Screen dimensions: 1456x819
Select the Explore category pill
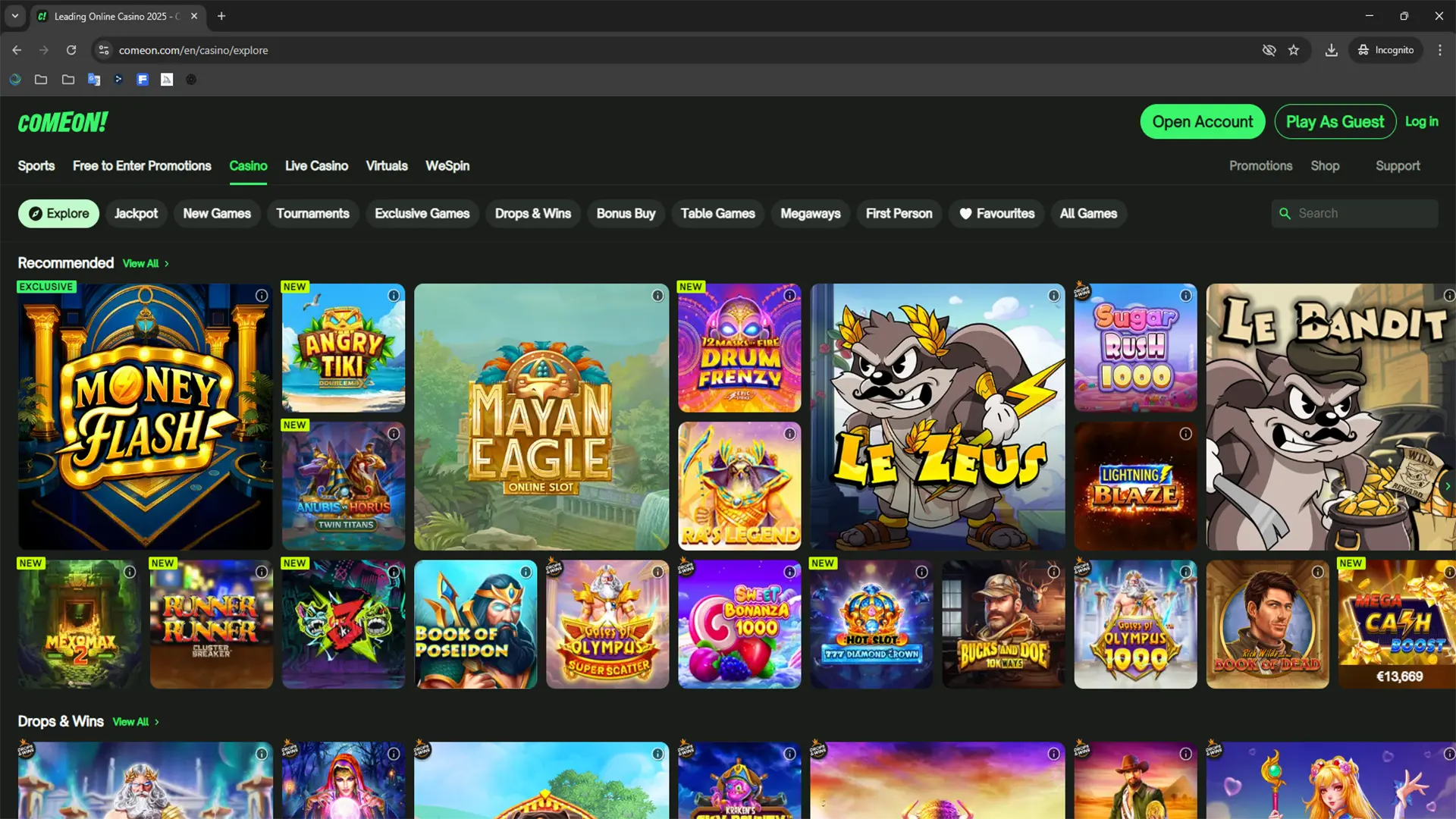coord(58,214)
